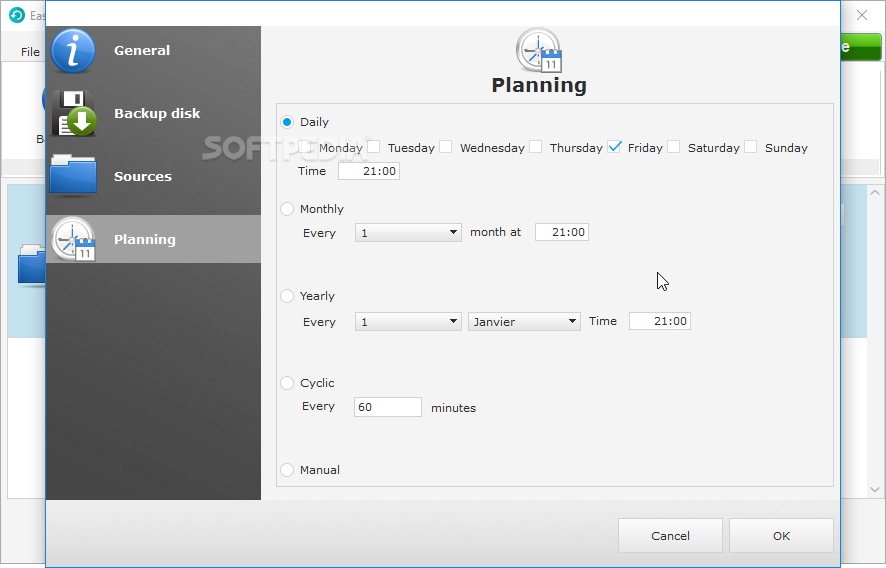
Task: Click the clock calendar Planning sidebar icon
Action: pos(73,239)
